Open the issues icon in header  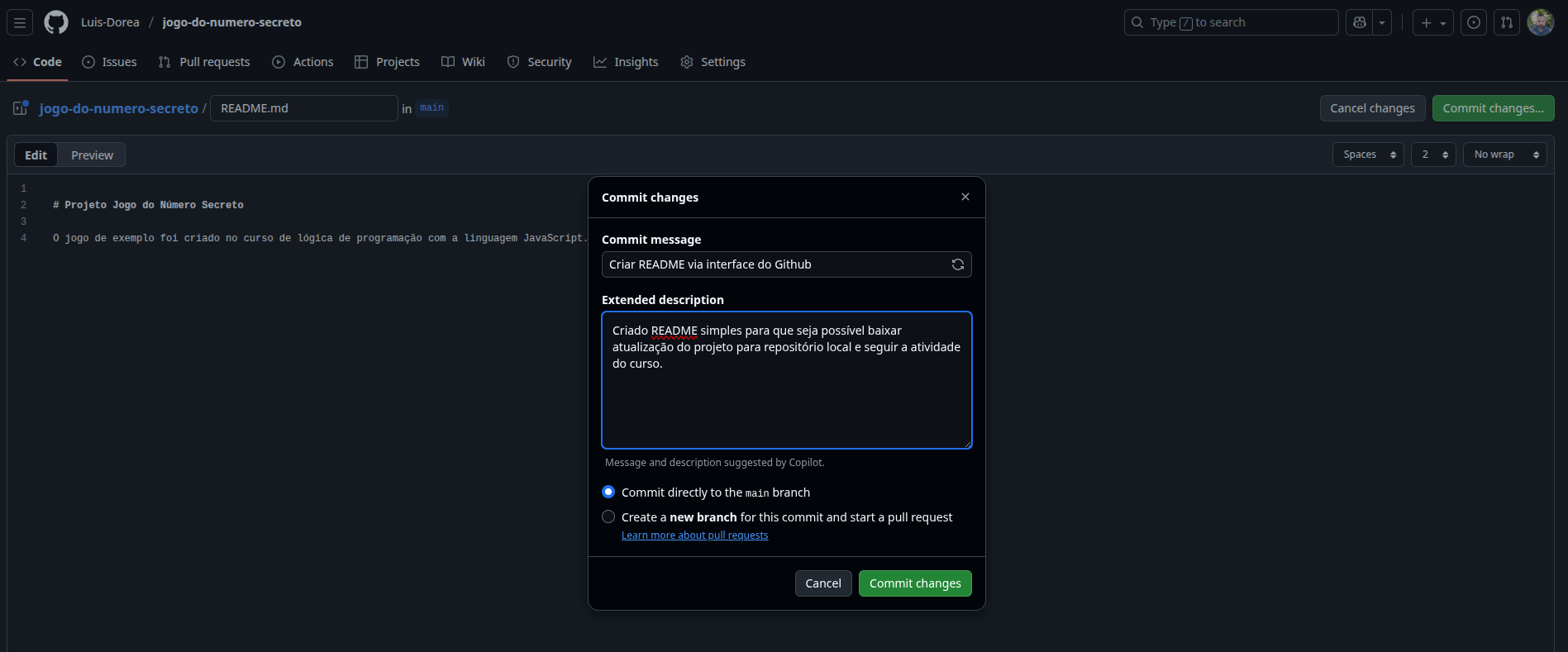[1473, 22]
